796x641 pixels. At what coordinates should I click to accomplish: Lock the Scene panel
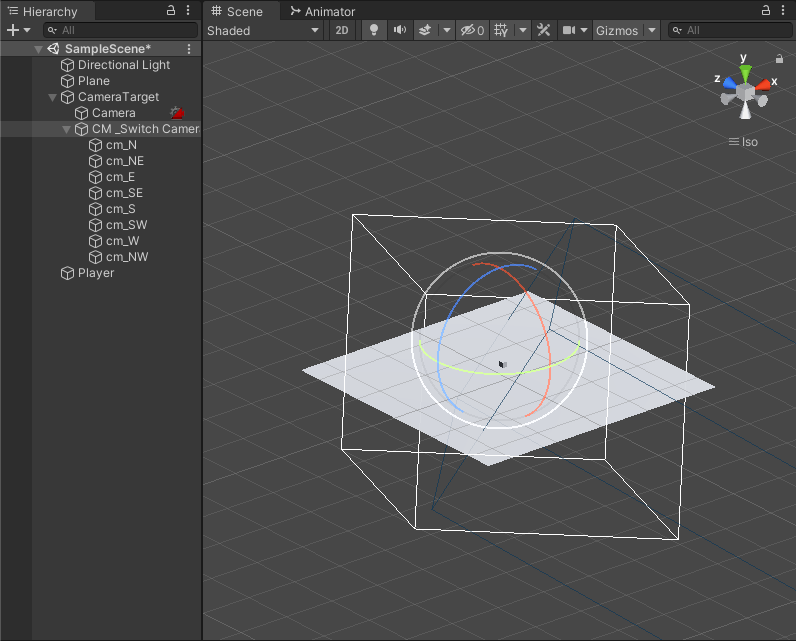(766, 10)
